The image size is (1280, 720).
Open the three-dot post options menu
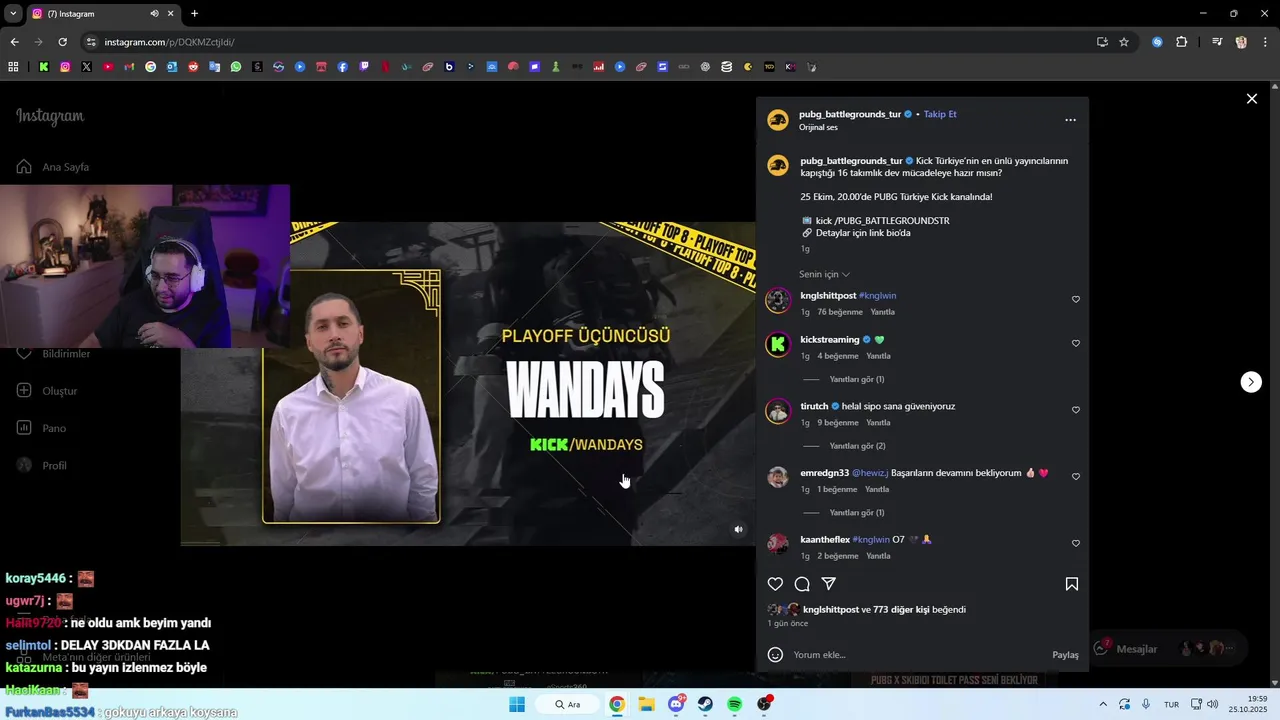[1070, 120]
